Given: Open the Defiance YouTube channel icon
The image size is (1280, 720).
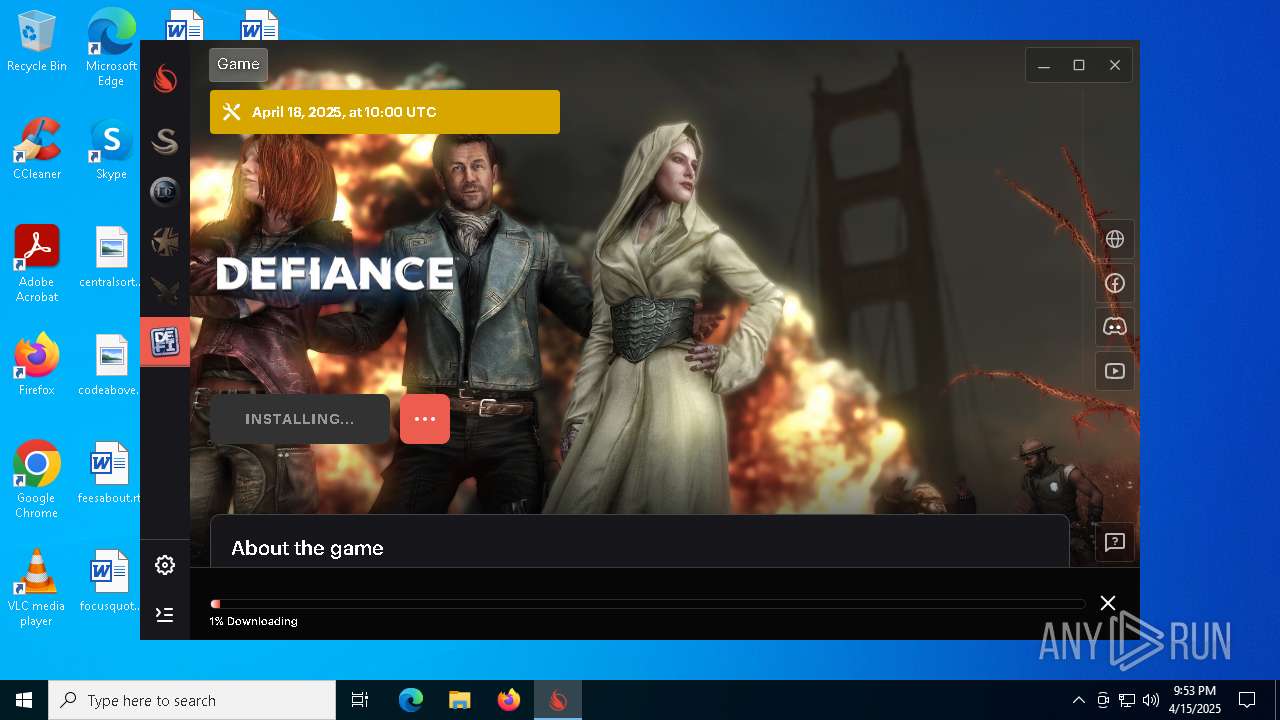Looking at the screenshot, I should pos(1115,371).
